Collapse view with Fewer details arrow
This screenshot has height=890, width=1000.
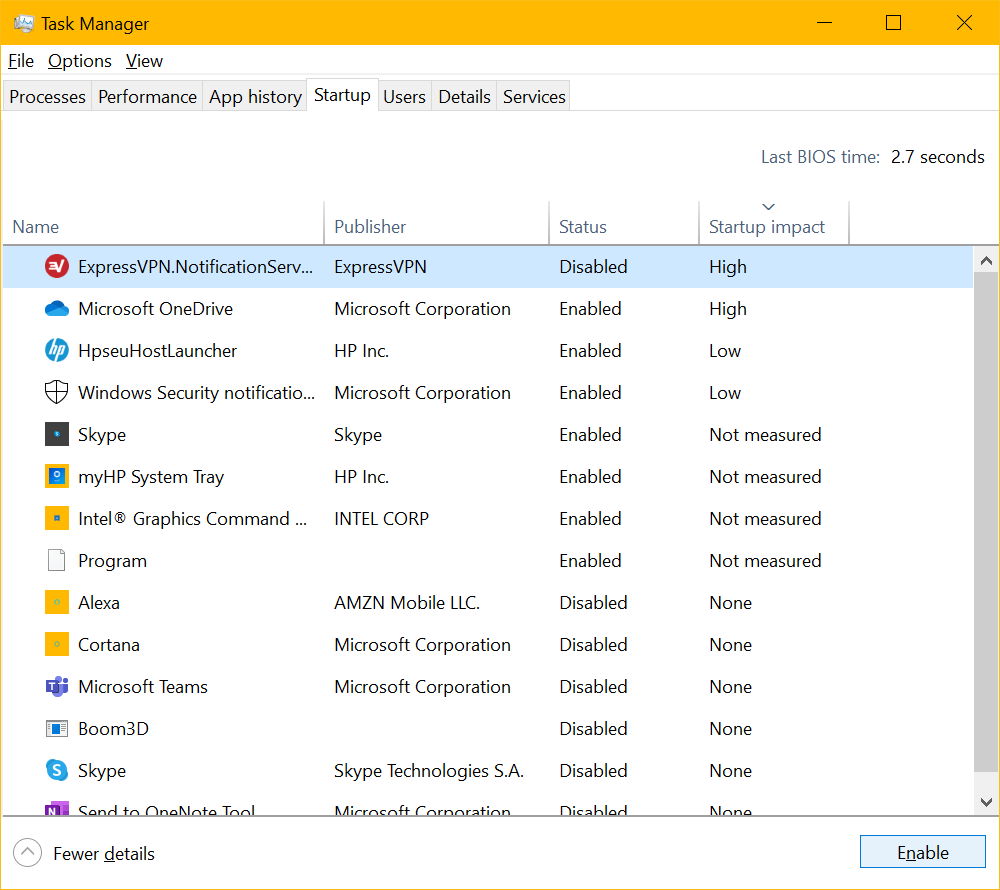tap(28, 853)
